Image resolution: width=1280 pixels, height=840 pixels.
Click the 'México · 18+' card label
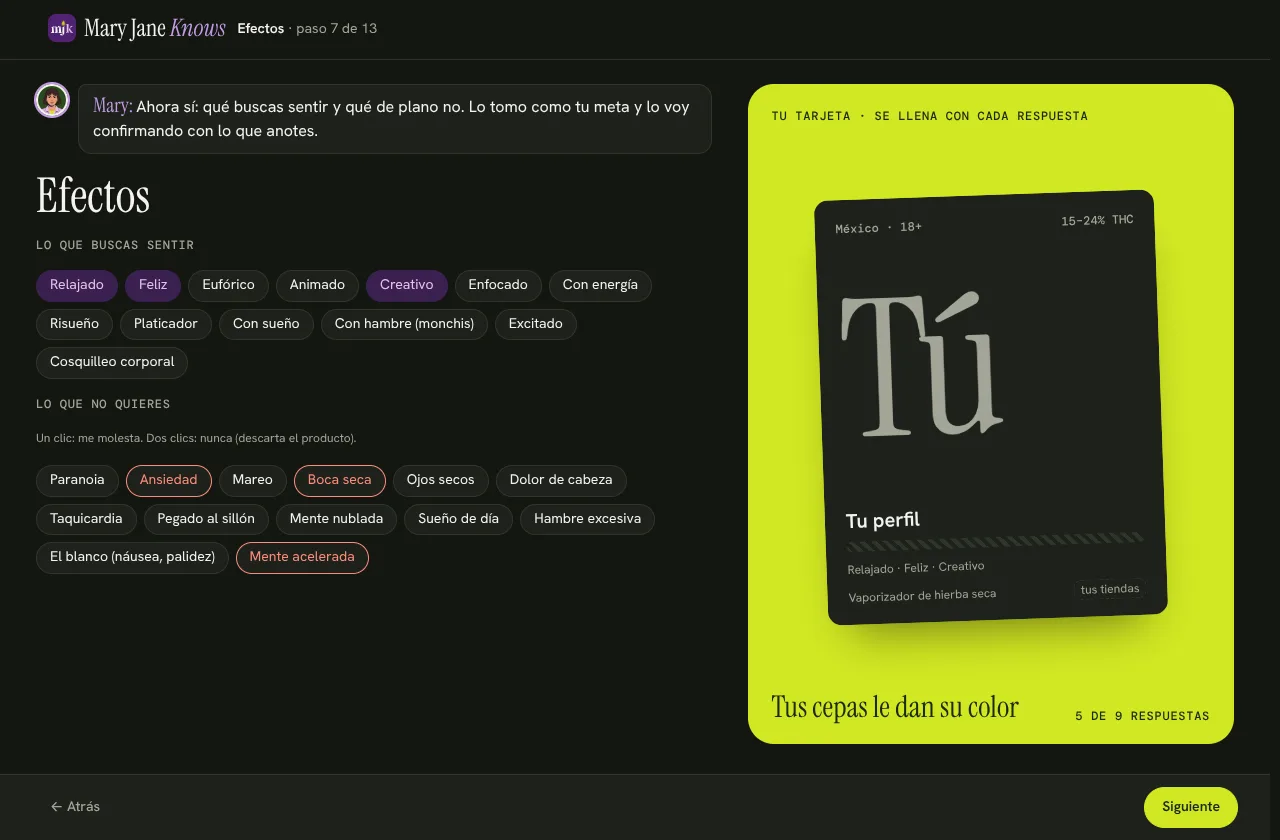click(x=879, y=228)
